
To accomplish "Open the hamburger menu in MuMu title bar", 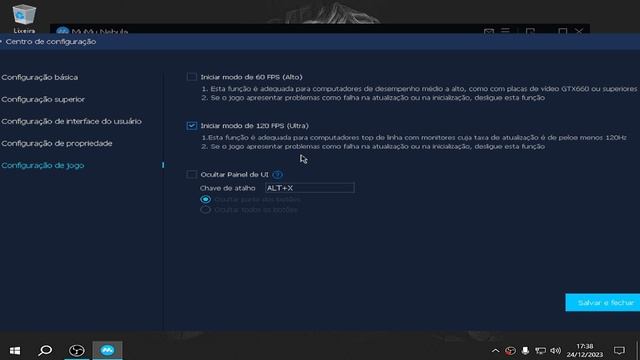I will 505,31.
